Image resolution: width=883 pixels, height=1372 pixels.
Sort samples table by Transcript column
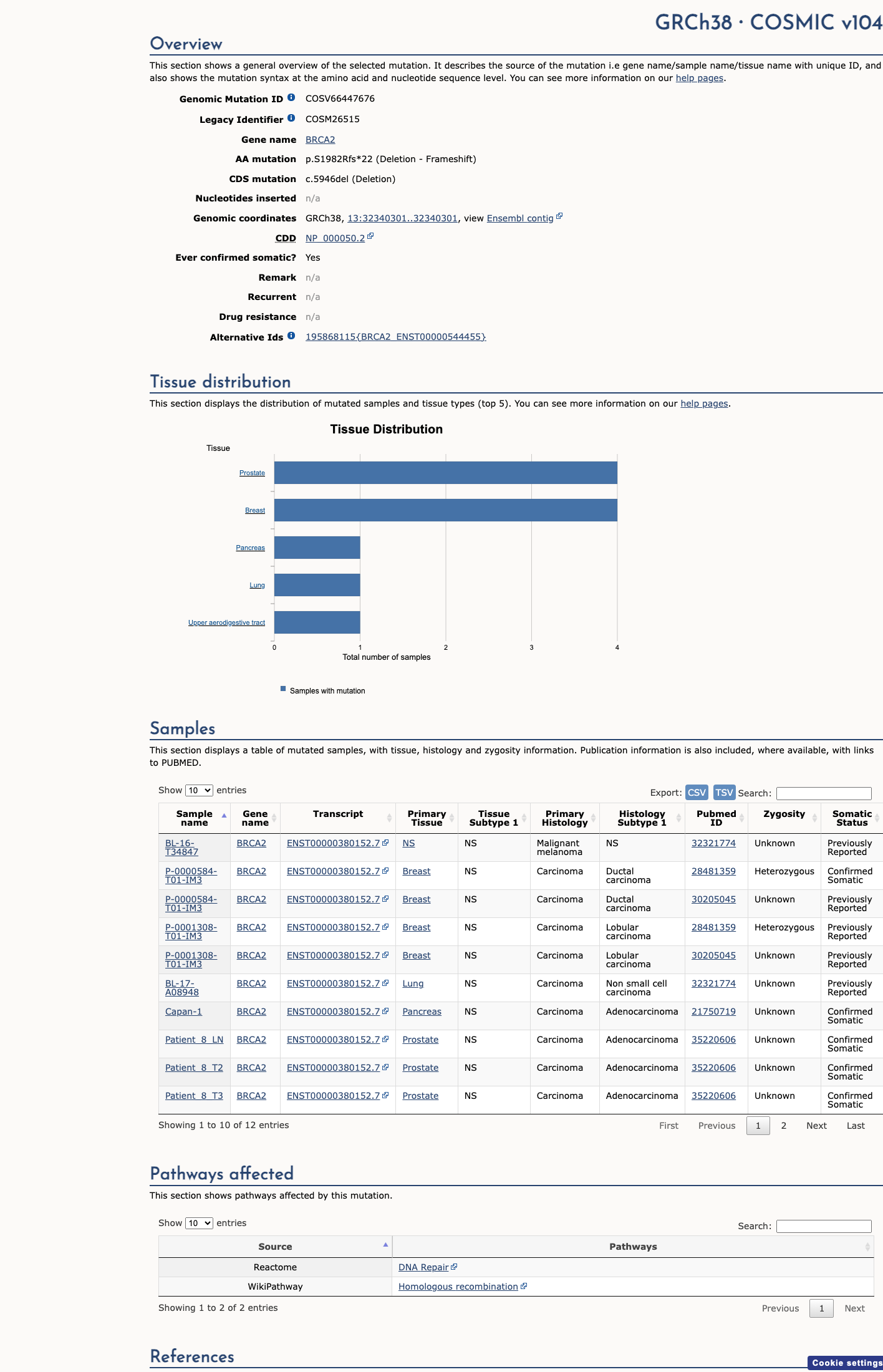click(389, 818)
